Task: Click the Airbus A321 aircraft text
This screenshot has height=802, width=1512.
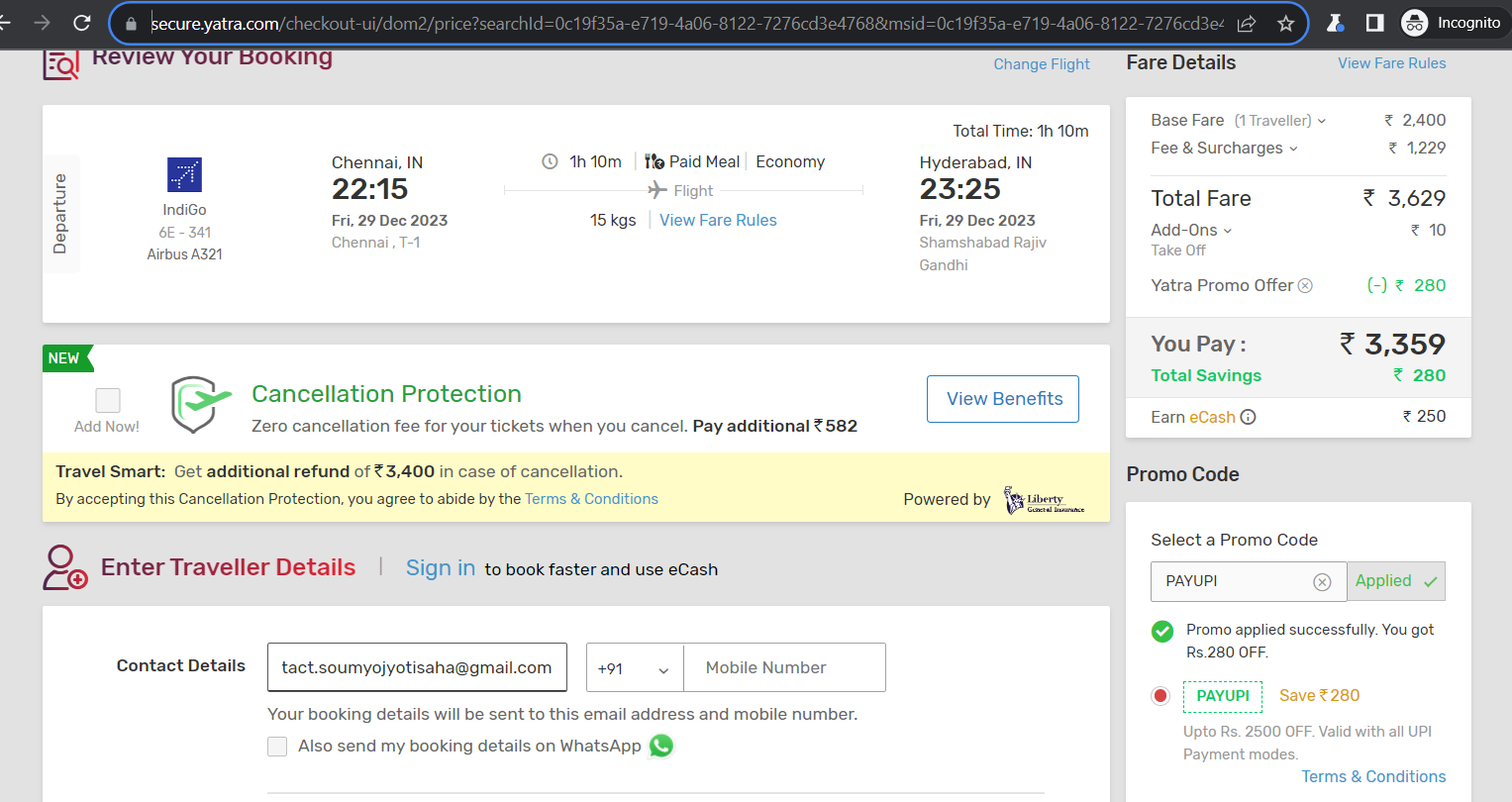Action: [185, 254]
